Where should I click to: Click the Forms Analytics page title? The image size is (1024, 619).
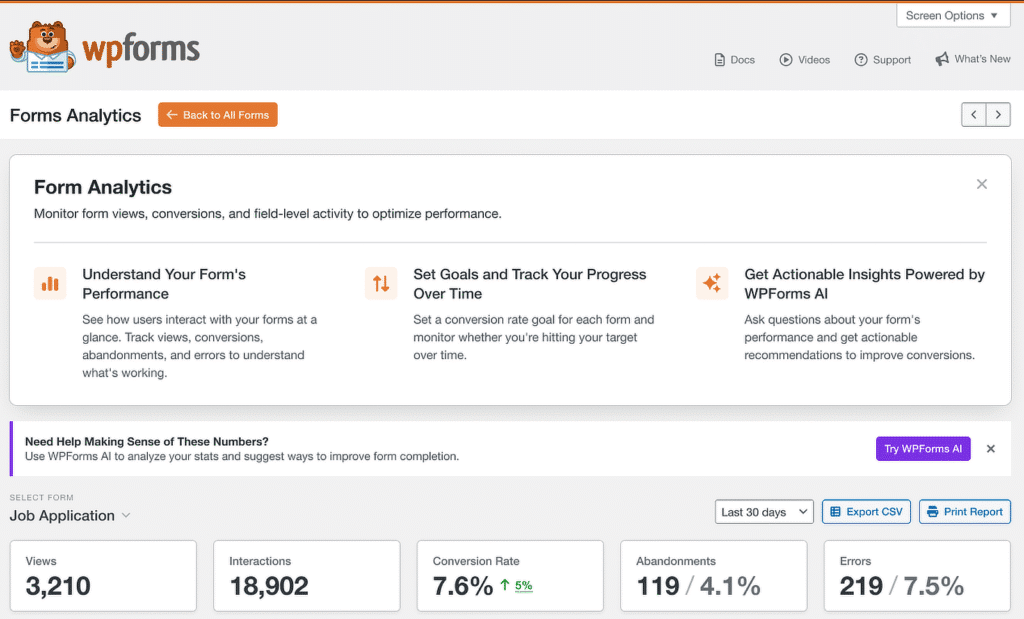(75, 116)
